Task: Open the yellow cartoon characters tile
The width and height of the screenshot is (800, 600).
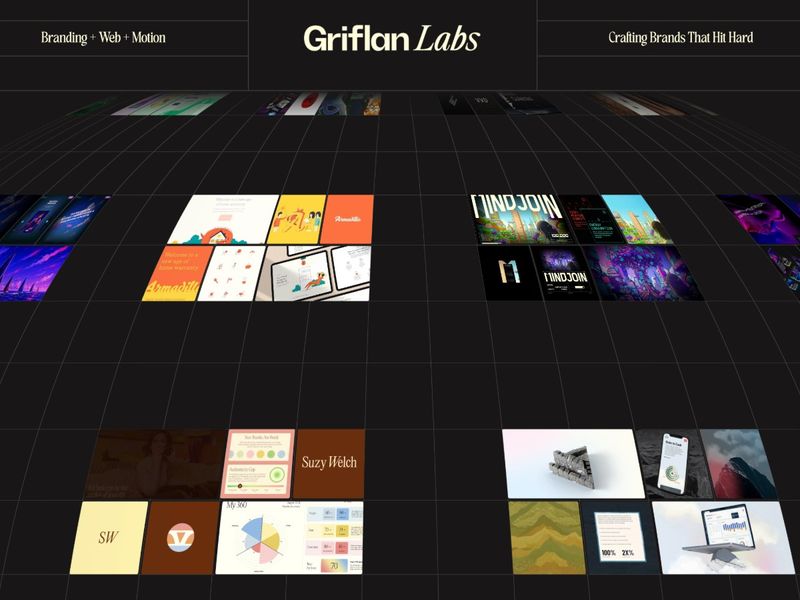Action: pos(297,219)
